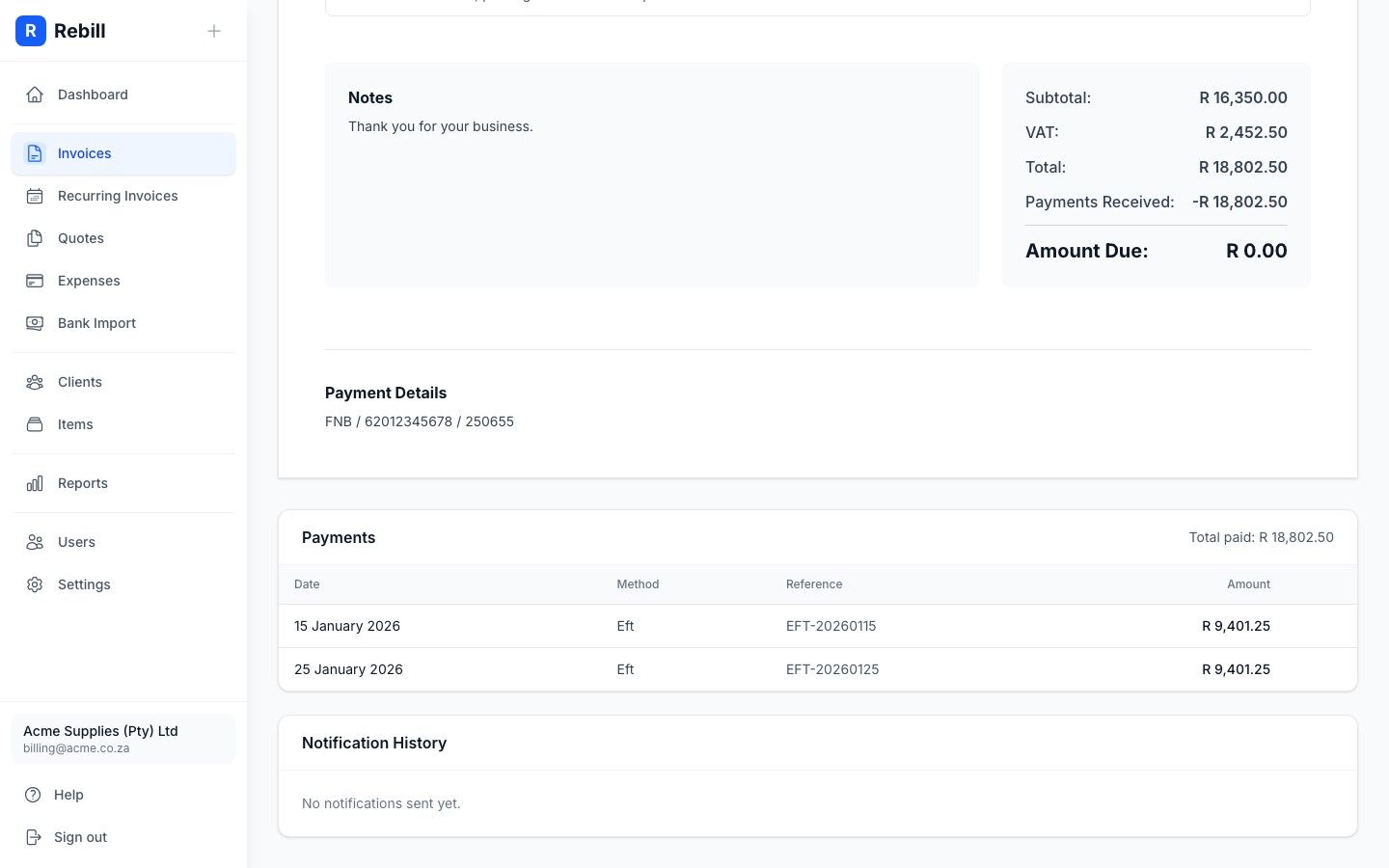Image resolution: width=1389 pixels, height=868 pixels.
Task: Click the R 9,401.25 amount for 15 January
Action: 1236,626
